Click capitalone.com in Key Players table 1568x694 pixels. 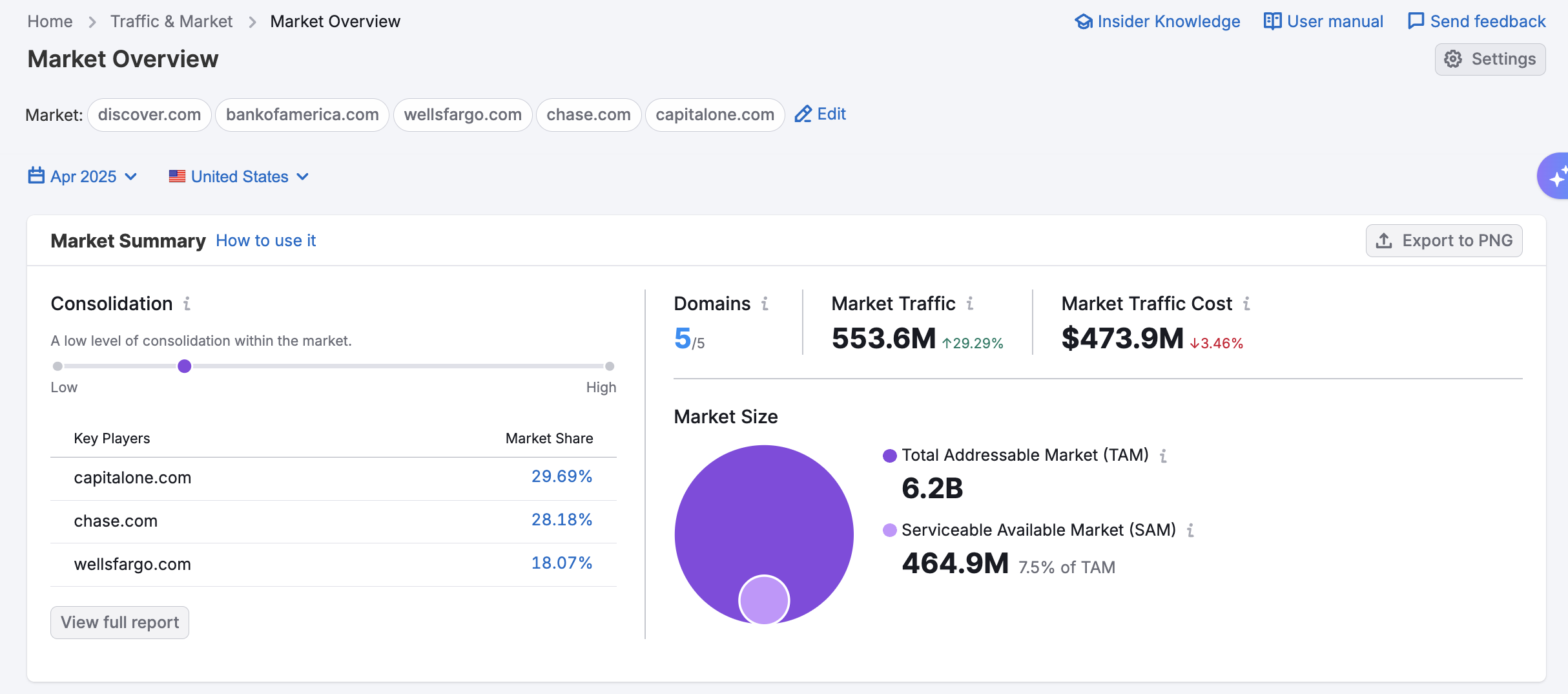pos(132,478)
